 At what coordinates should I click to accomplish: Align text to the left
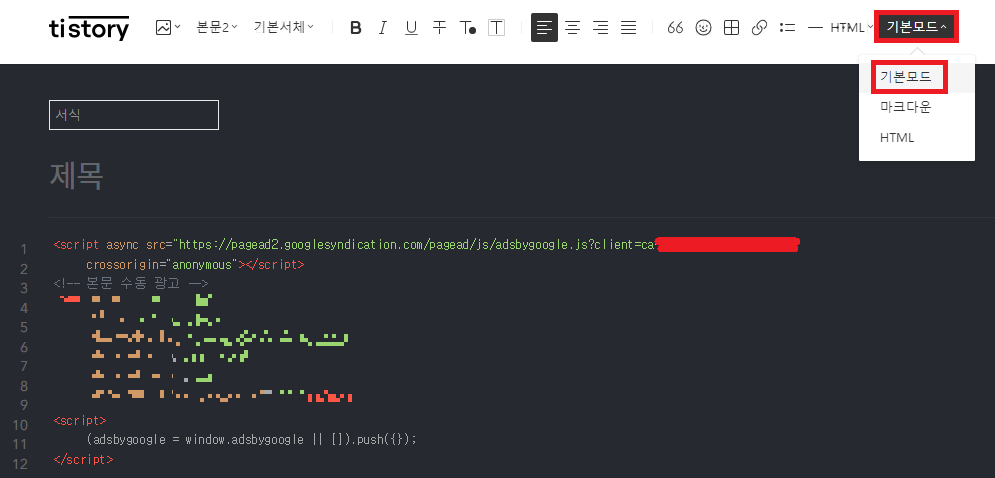coord(544,28)
